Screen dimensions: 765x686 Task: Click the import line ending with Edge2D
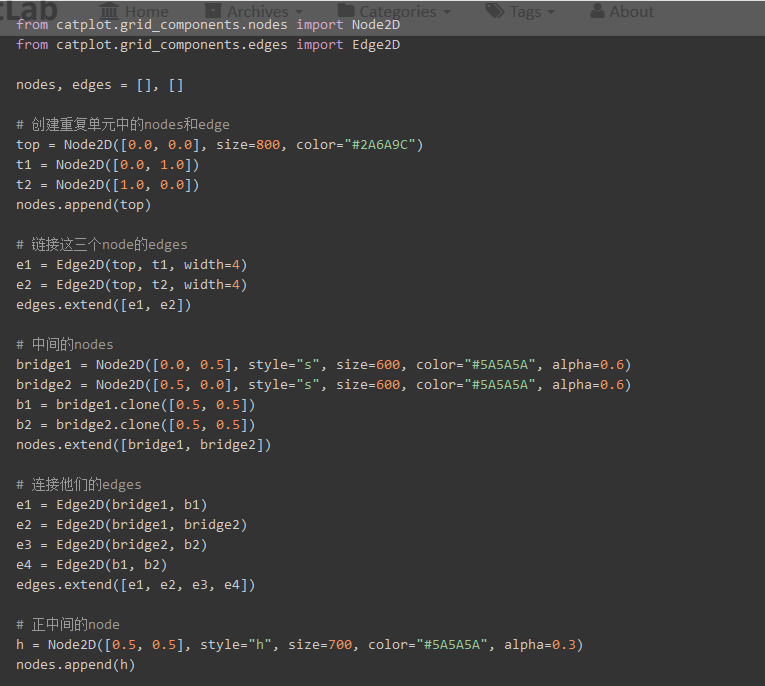coord(208,45)
